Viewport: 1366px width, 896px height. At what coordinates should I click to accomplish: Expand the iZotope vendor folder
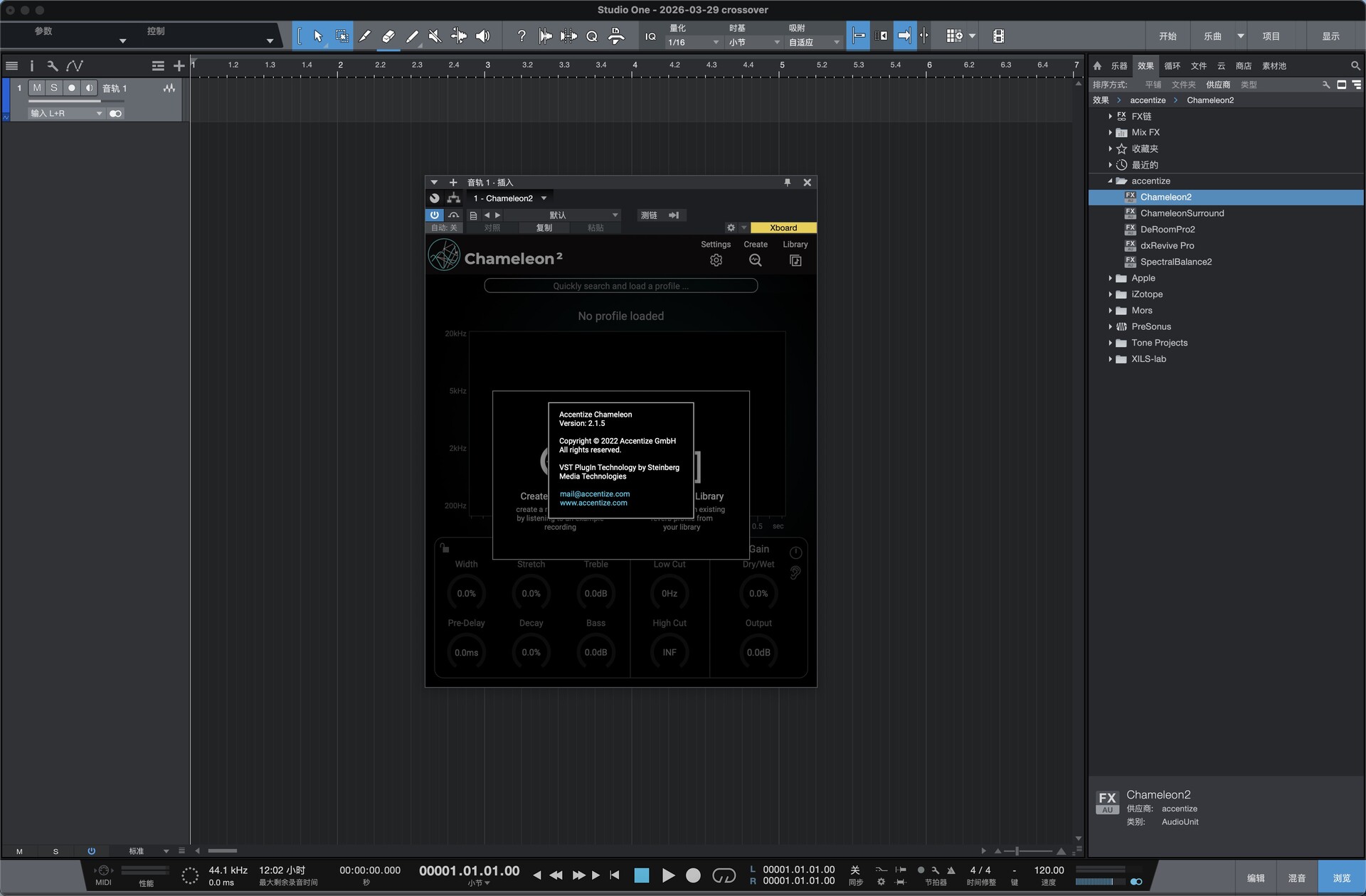1110,294
